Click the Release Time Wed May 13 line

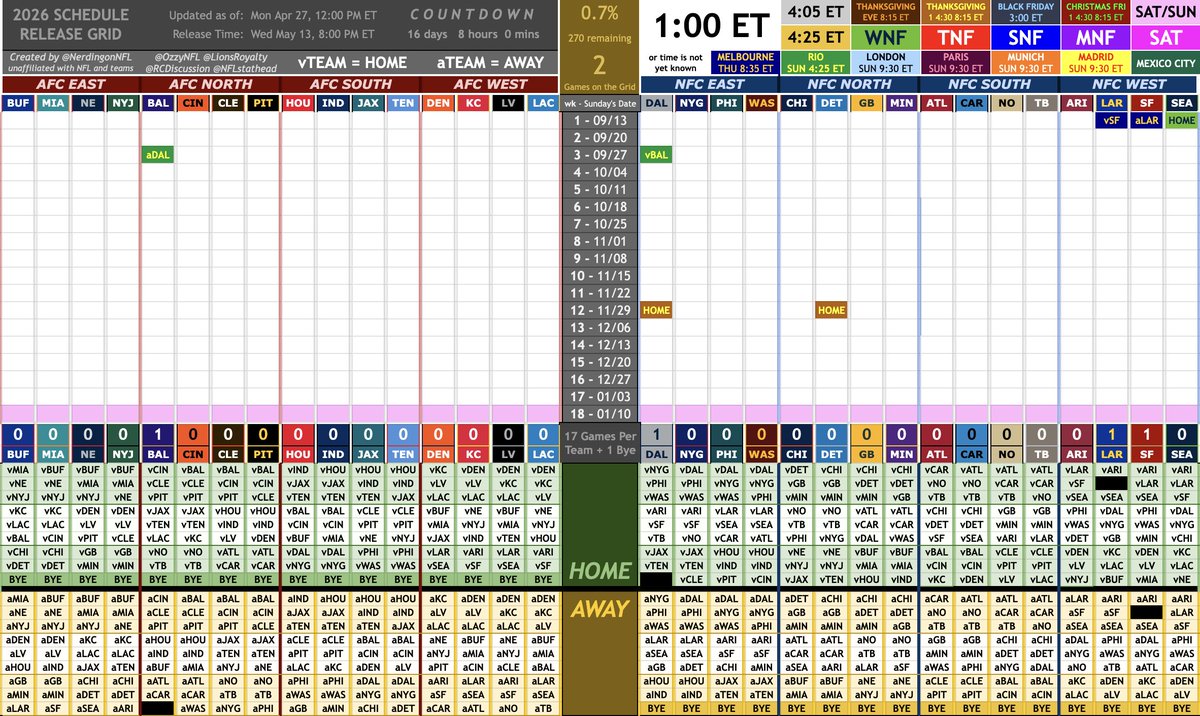(x=272, y=33)
